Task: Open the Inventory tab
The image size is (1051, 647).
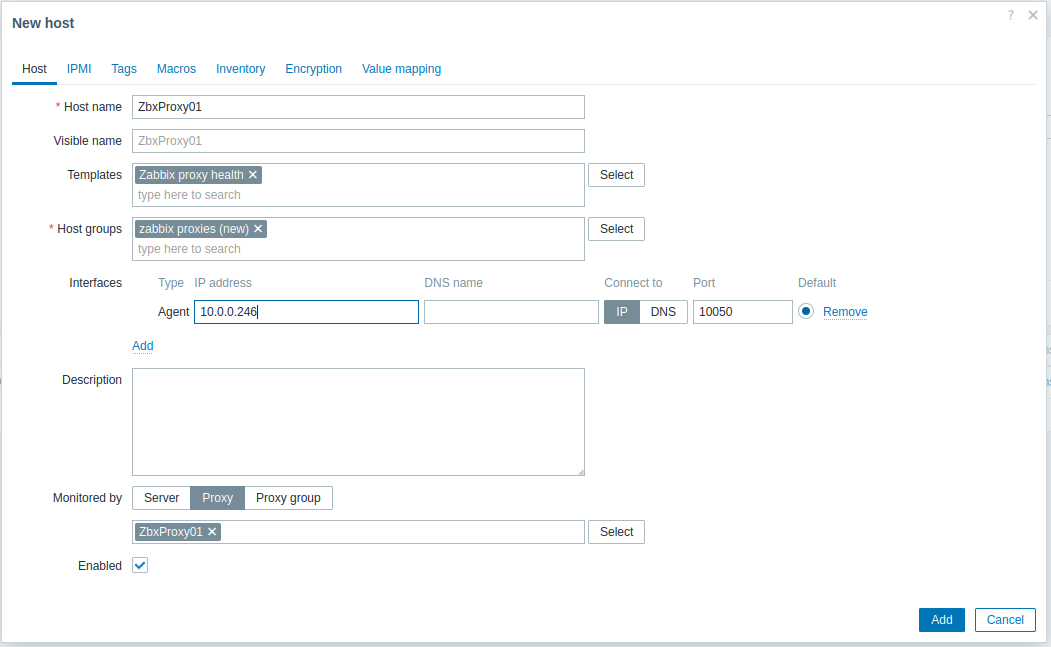Action: [241, 69]
